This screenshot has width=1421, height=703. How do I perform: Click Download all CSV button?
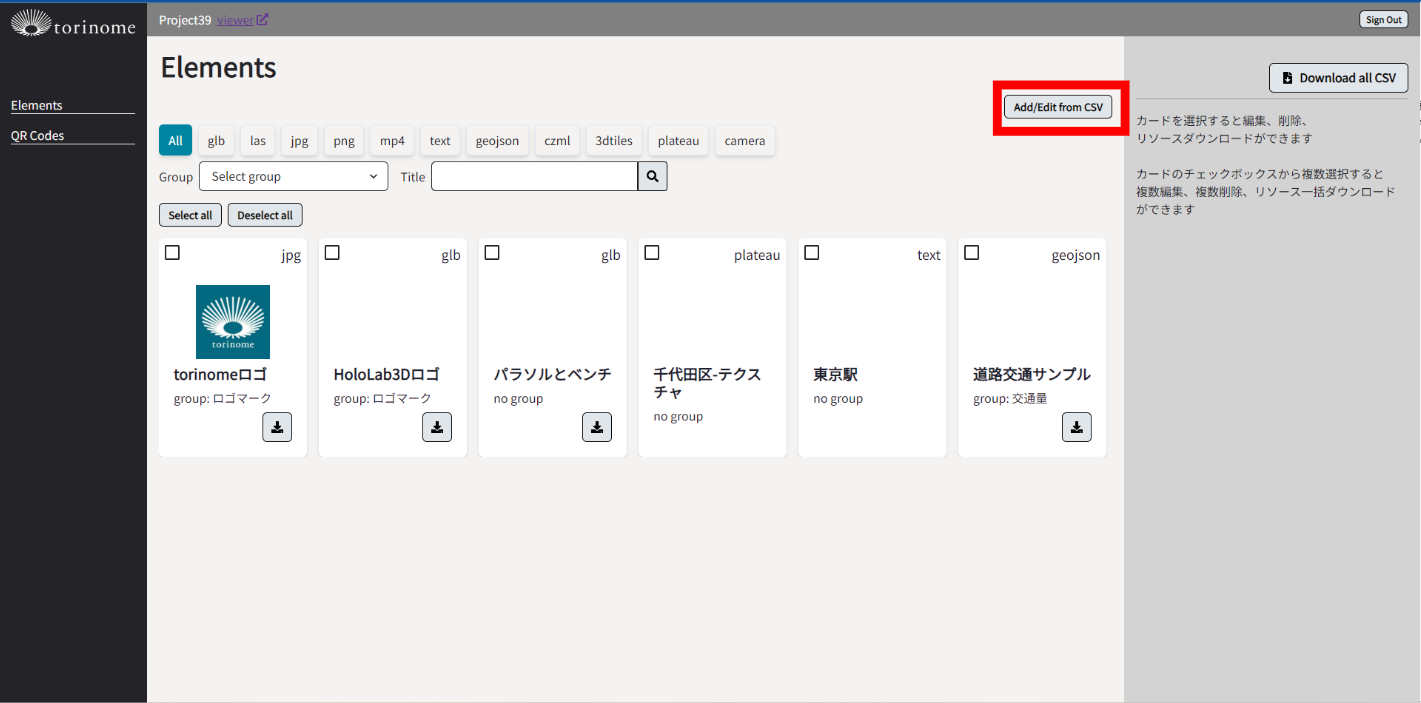click(x=1338, y=78)
